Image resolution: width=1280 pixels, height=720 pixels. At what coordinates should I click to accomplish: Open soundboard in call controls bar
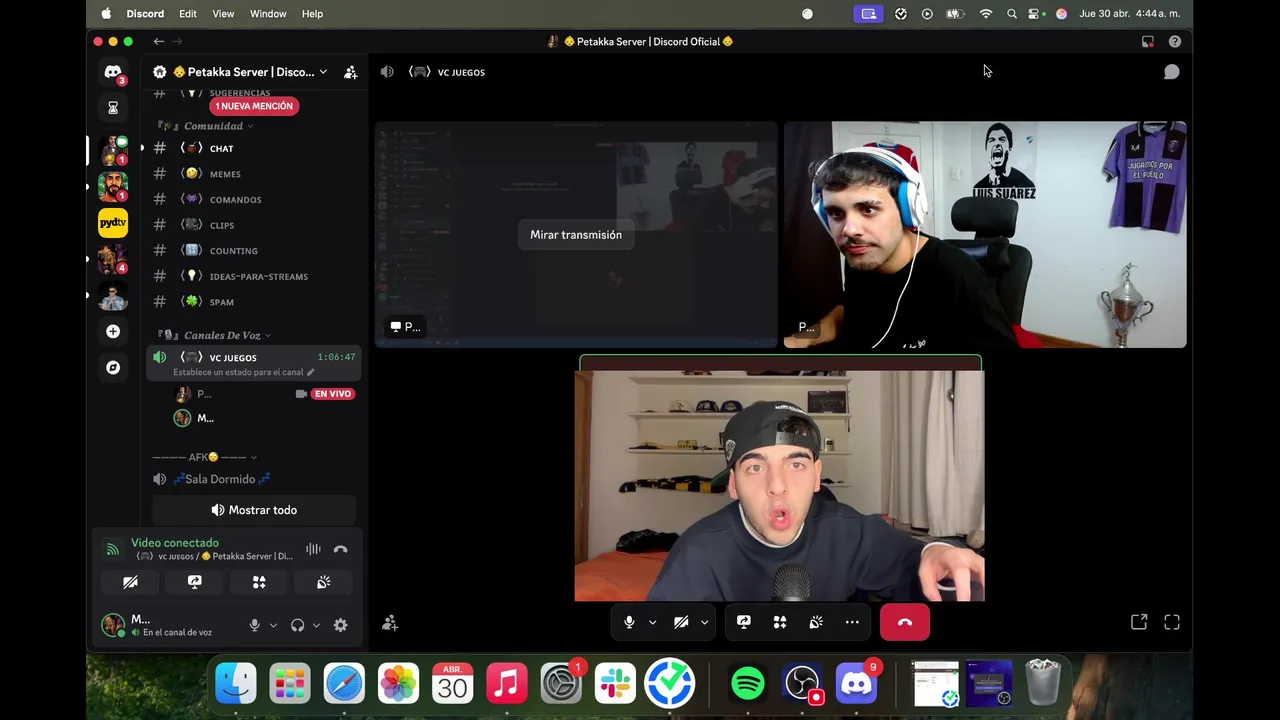(x=816, y=622)
